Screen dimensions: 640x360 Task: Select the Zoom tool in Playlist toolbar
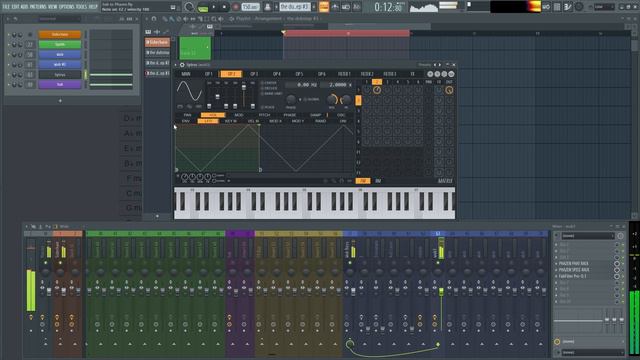click(213, 19)
